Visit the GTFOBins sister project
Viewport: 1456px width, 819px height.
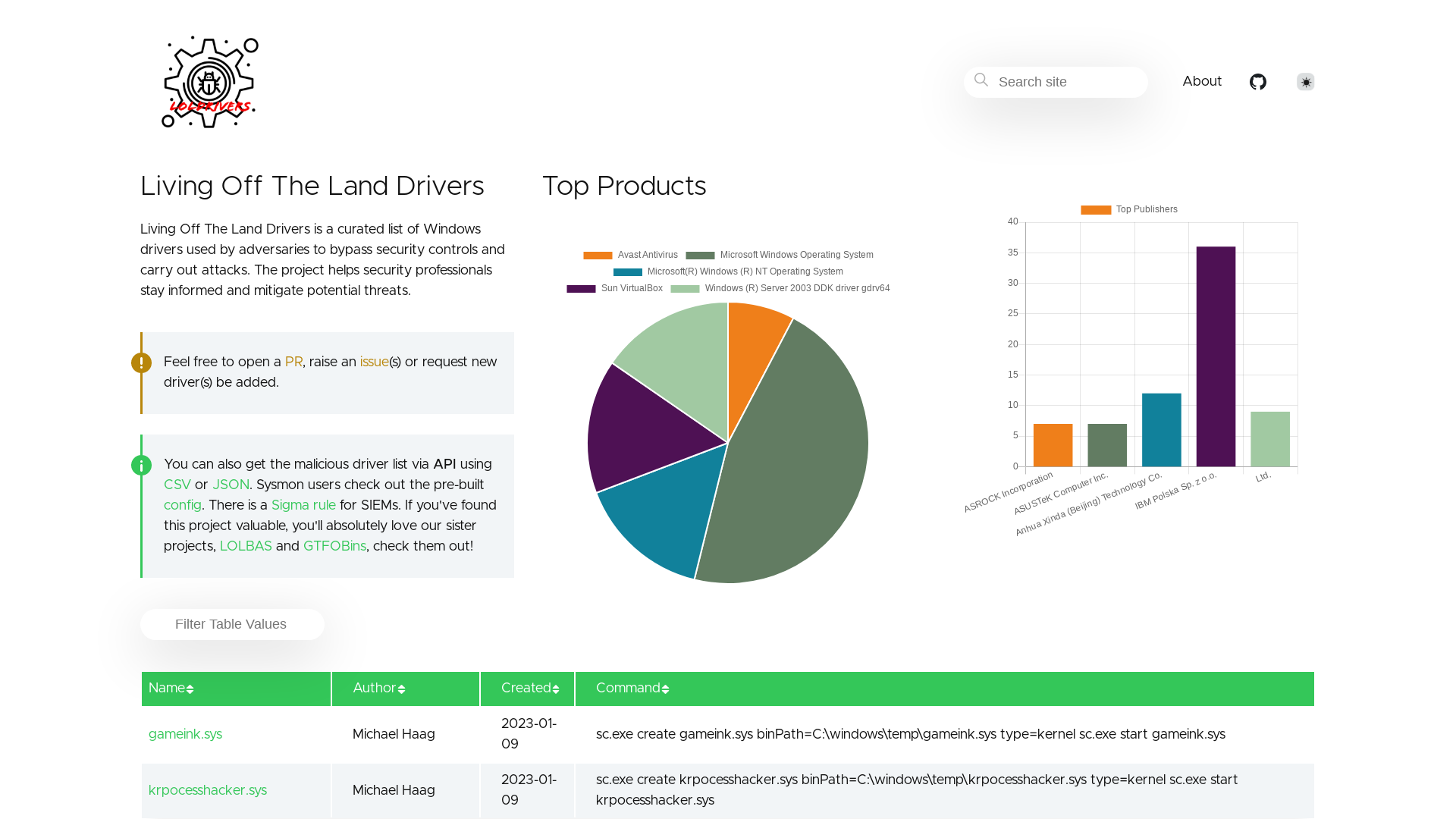334,546
